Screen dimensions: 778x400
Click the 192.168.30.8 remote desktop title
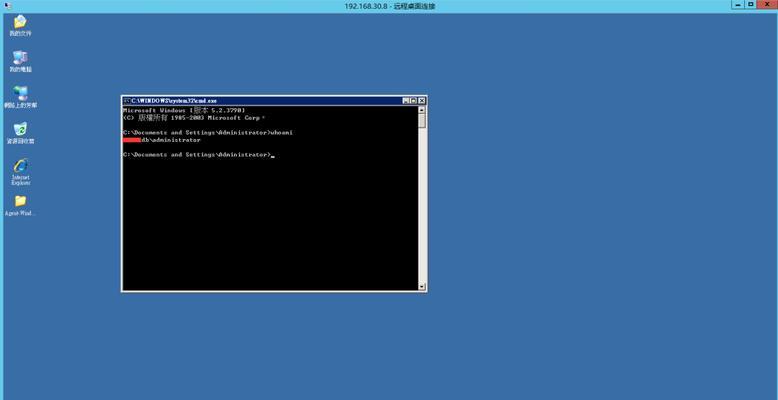click(x=390, y=6)
